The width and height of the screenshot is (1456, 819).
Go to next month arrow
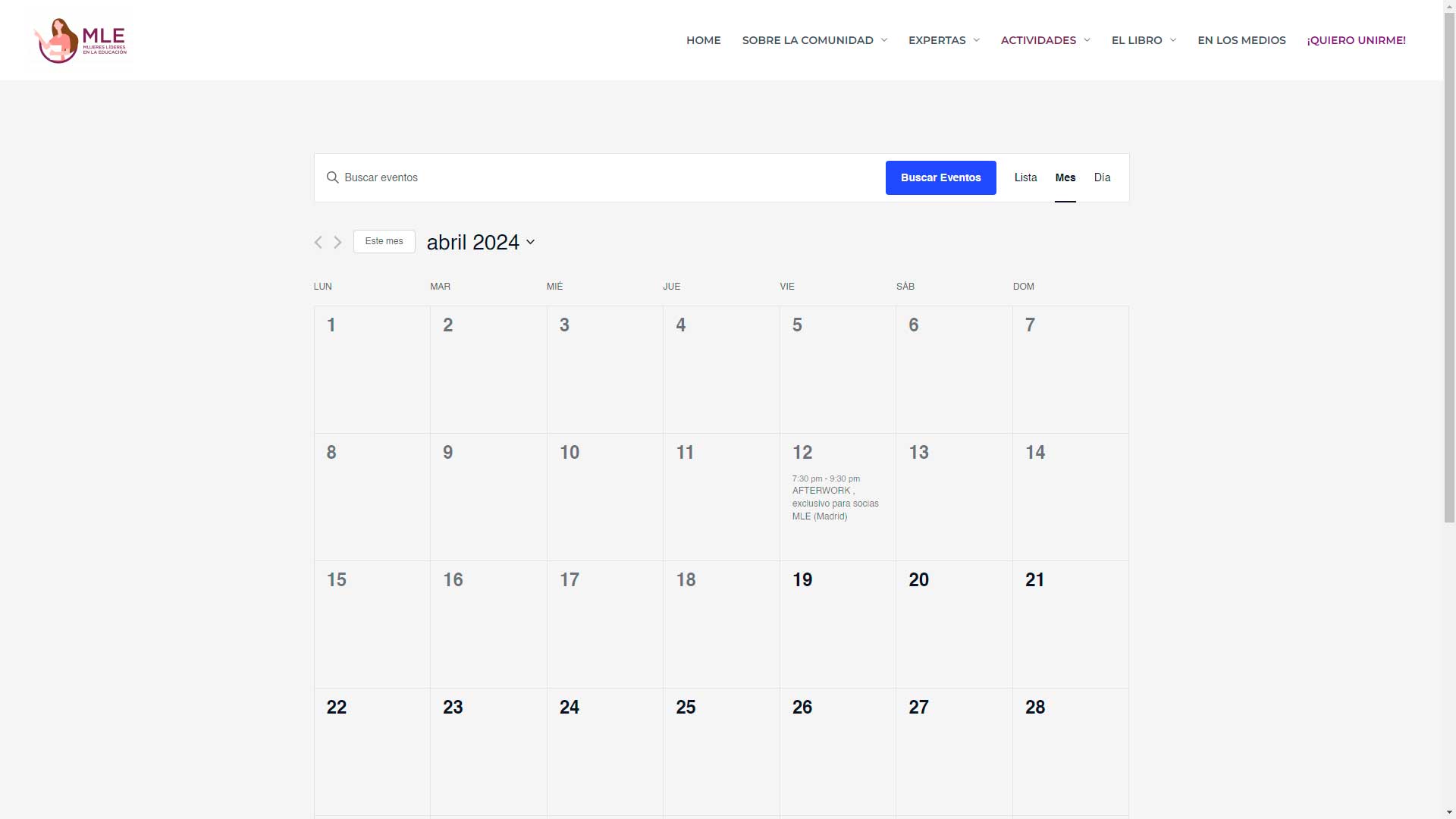point(338,242)
